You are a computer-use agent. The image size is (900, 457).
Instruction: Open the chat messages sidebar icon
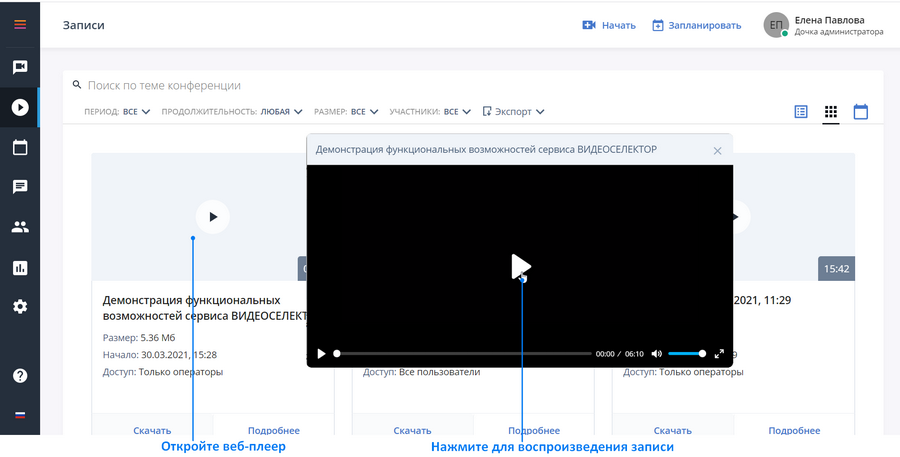(20, 187)
